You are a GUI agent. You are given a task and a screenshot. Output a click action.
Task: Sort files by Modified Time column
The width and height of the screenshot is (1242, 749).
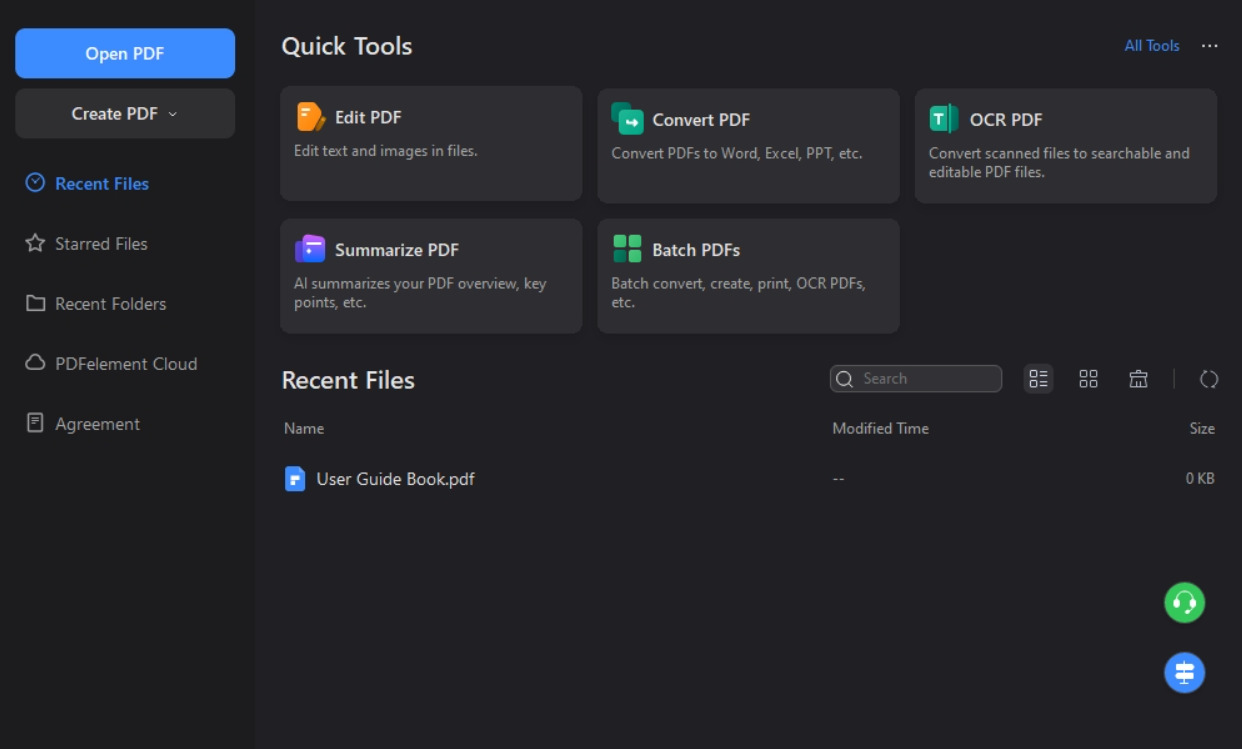[x=881, y=428]
